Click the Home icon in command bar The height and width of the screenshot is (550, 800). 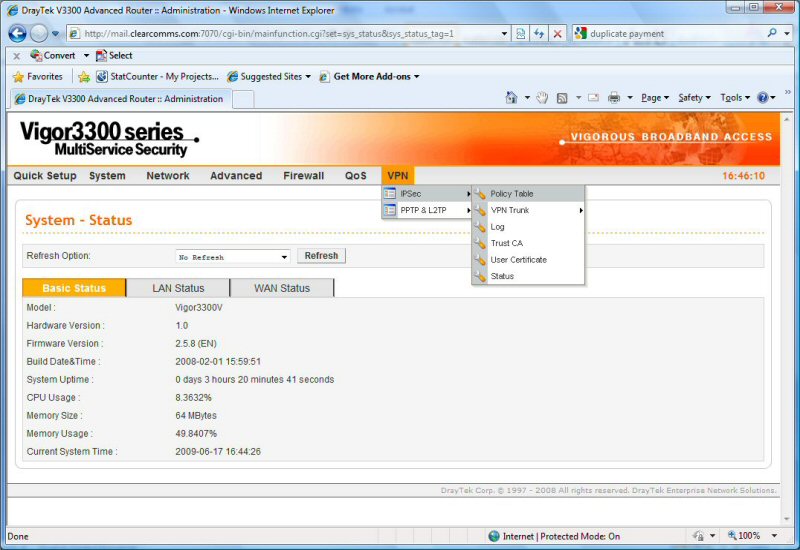[511, 97]
